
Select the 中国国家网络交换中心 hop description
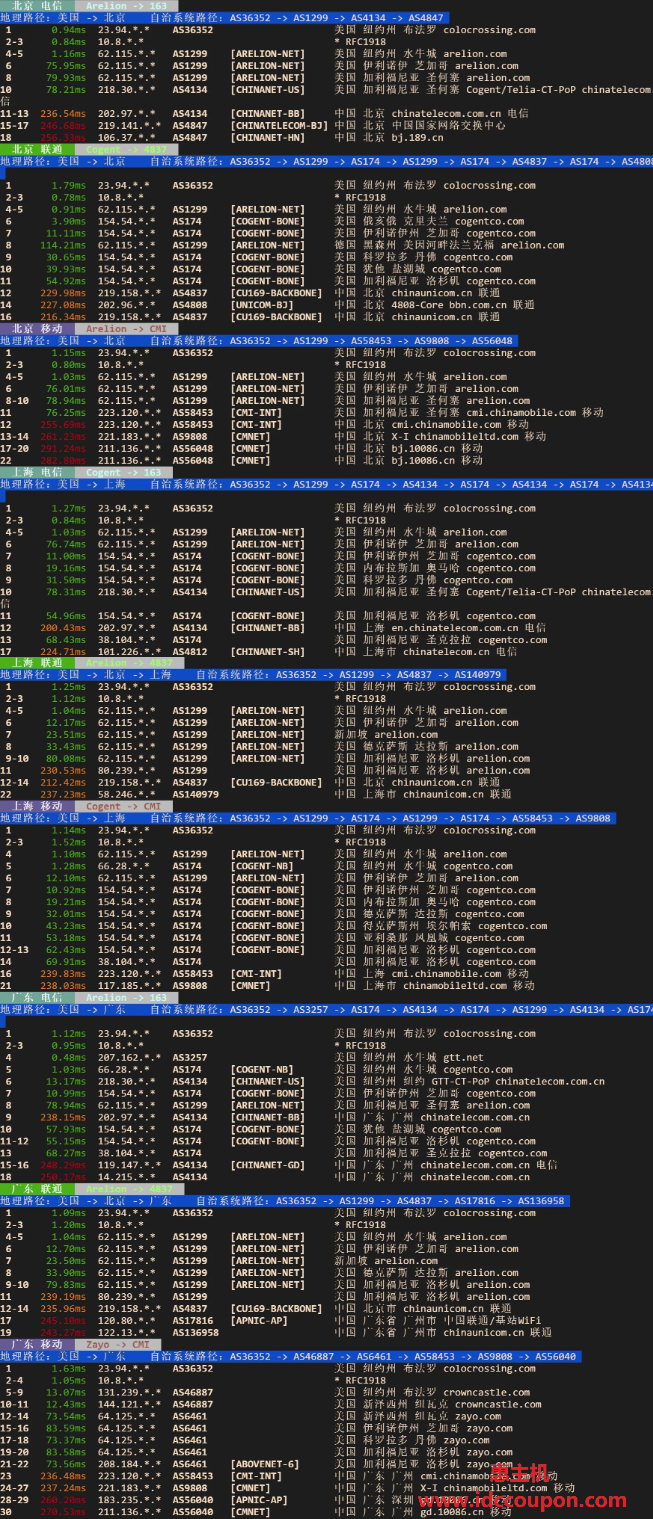coord(448,126)
